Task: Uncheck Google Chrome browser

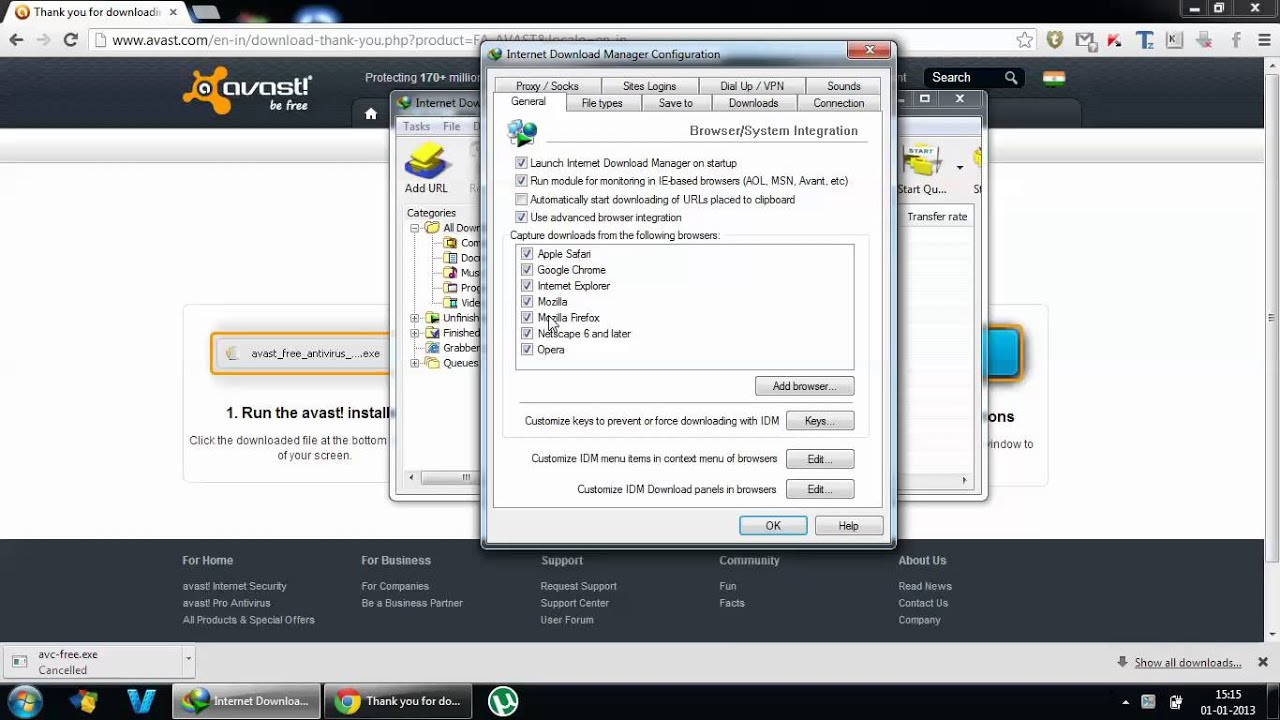Action: (527, 270)
